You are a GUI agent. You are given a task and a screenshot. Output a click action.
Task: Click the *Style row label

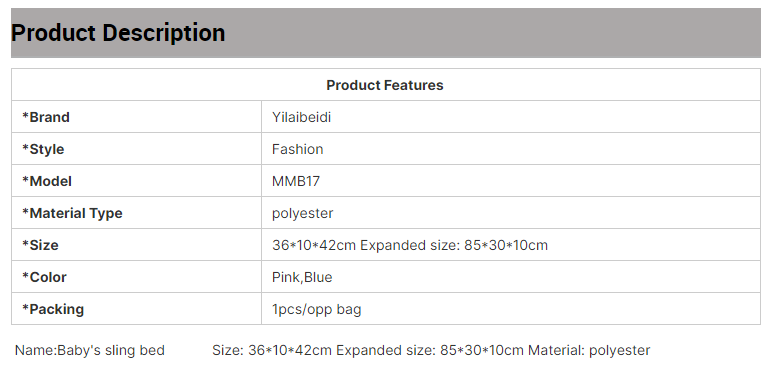[x=43, y=149]
